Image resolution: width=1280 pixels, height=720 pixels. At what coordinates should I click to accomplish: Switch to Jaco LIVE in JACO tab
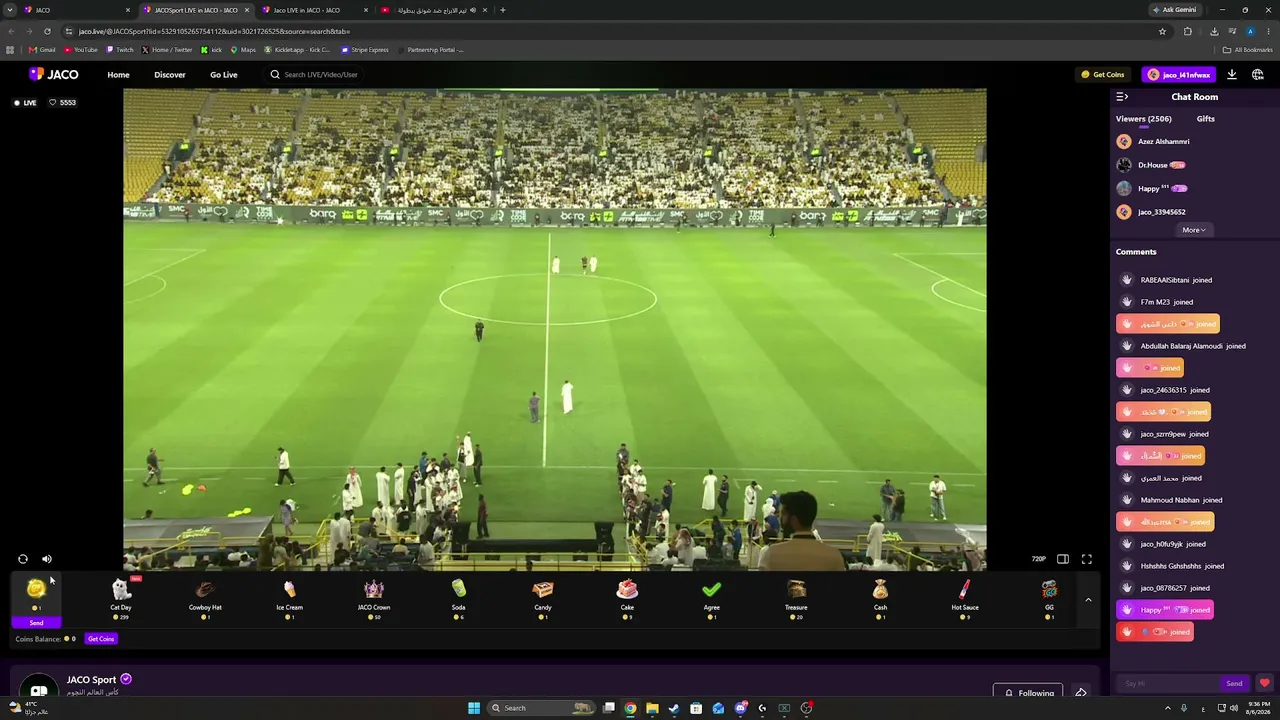point(312,10)
